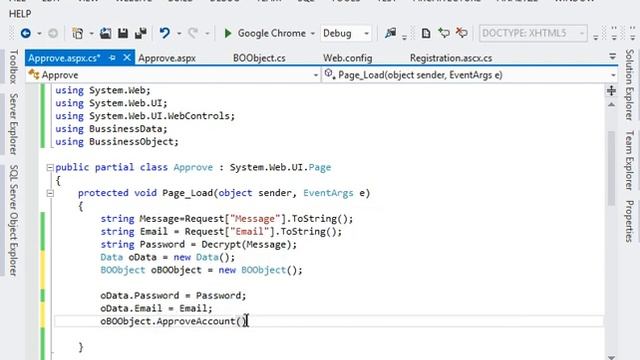Click the Navigate Backward arrow icon
The height and width of the screenshot is (360, 640).
(26, 33)
